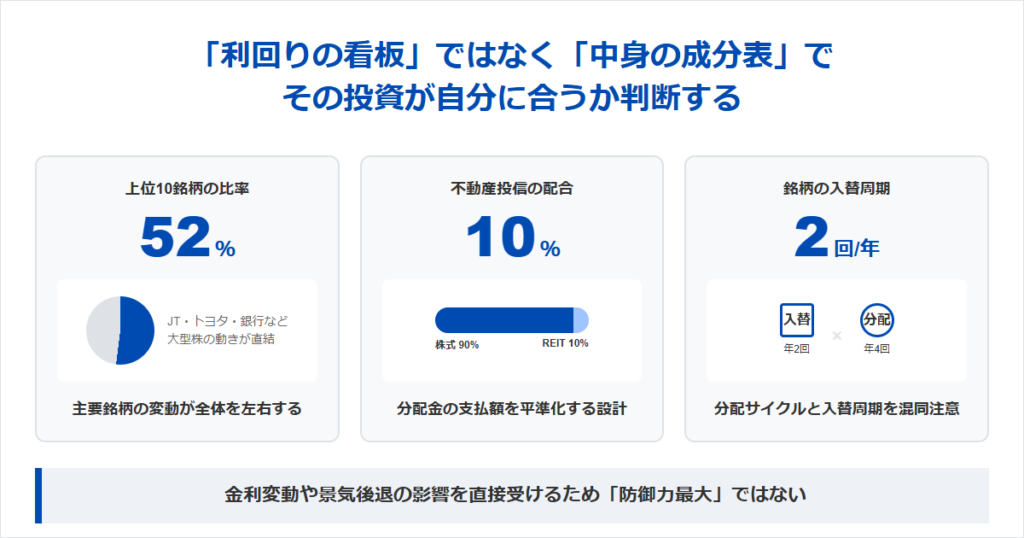
Task: Click the 主要銘柄の変動が全体を左右する caption
Action: pyautogui.click(x=187, y=409)
